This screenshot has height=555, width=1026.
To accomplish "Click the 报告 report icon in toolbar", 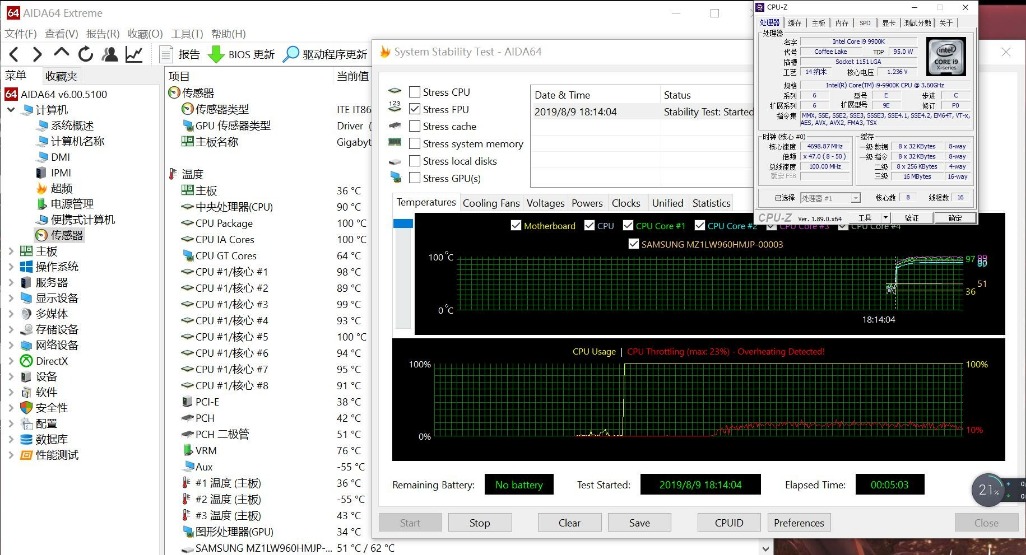I will pyautogui.click(x=166, y=54).
